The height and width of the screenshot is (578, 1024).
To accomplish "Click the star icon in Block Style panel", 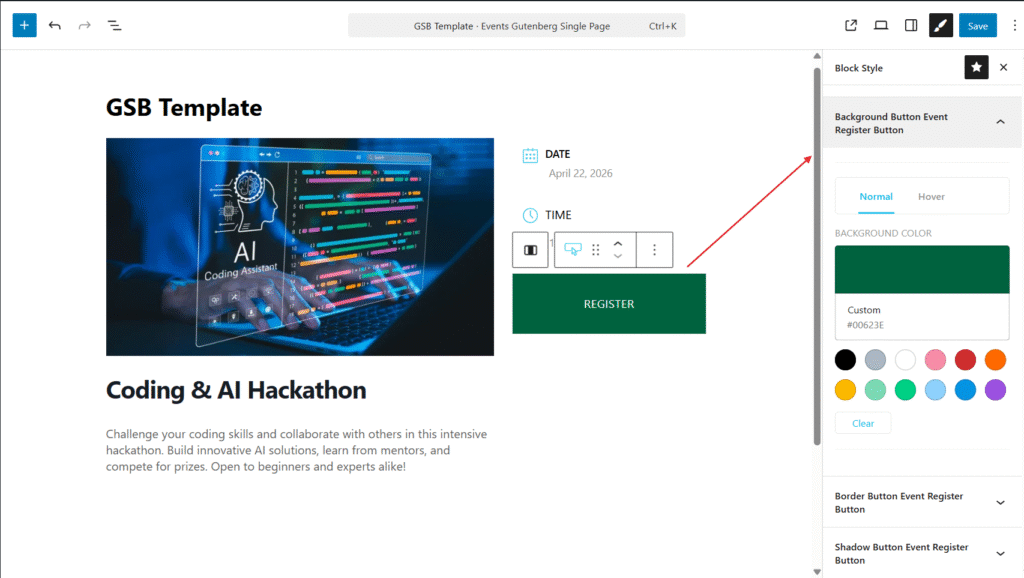I will tap(976, 67).
